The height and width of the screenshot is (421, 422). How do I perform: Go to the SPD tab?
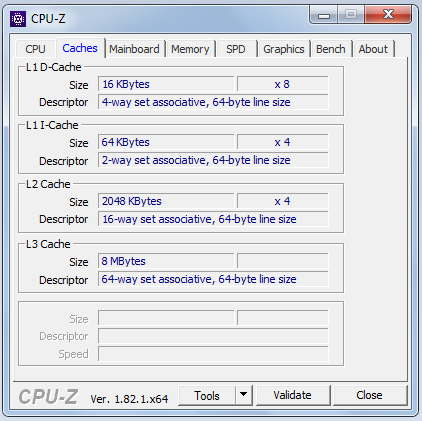tap(236, 49)
